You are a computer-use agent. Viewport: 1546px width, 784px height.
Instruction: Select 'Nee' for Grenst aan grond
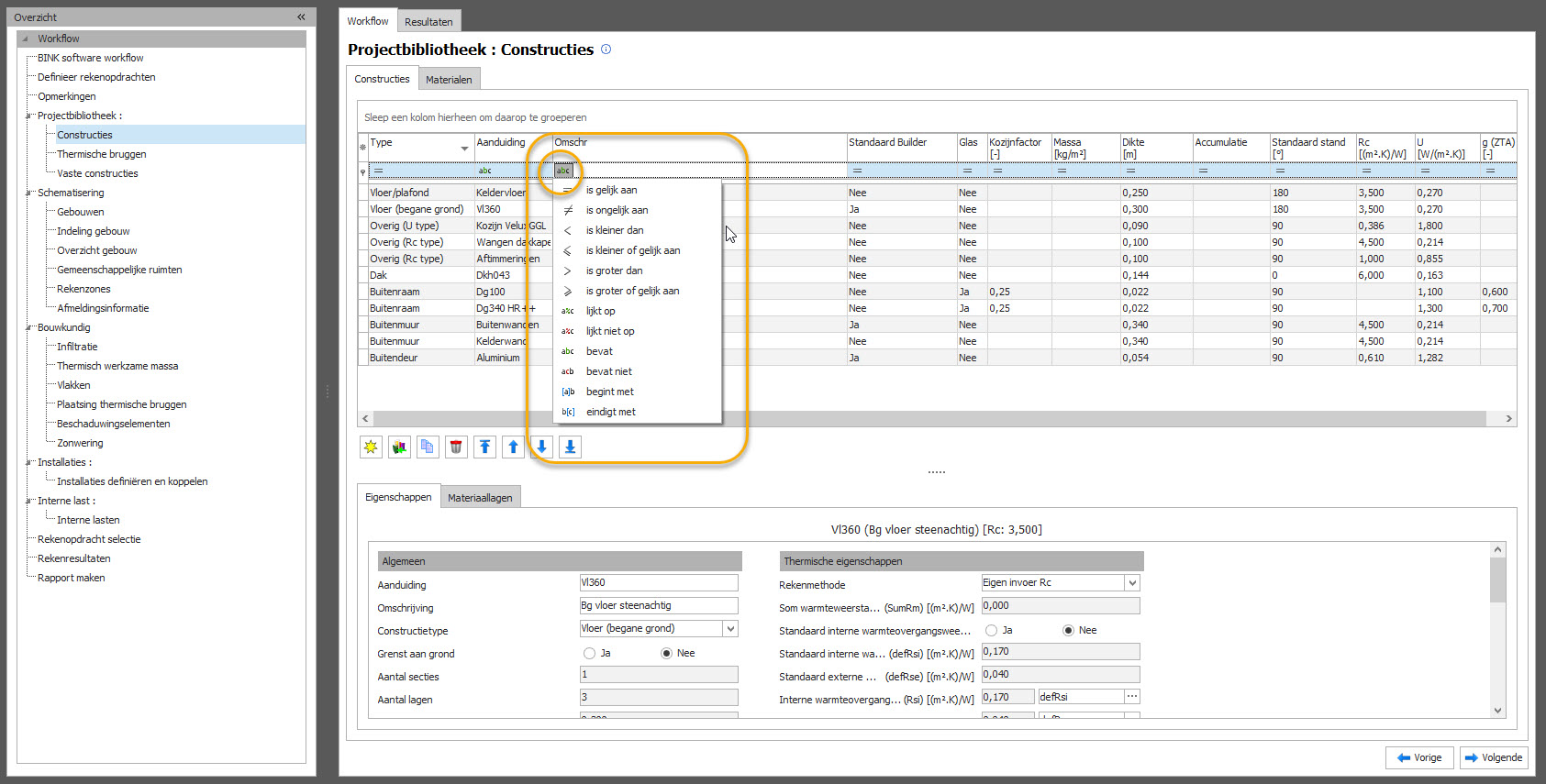point(666,653)
